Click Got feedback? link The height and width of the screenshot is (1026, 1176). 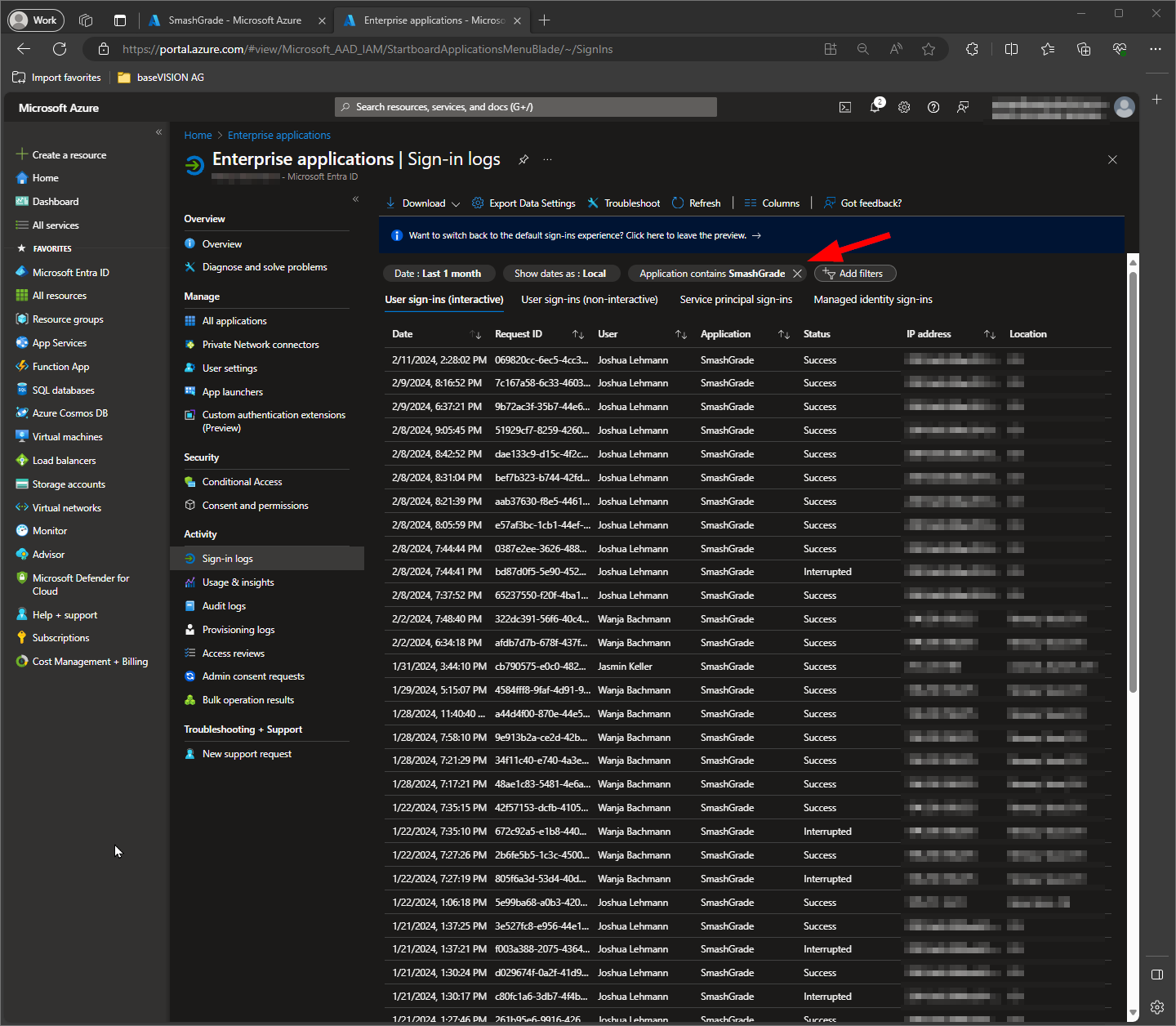pyautogui.click(x=863, y=203)
